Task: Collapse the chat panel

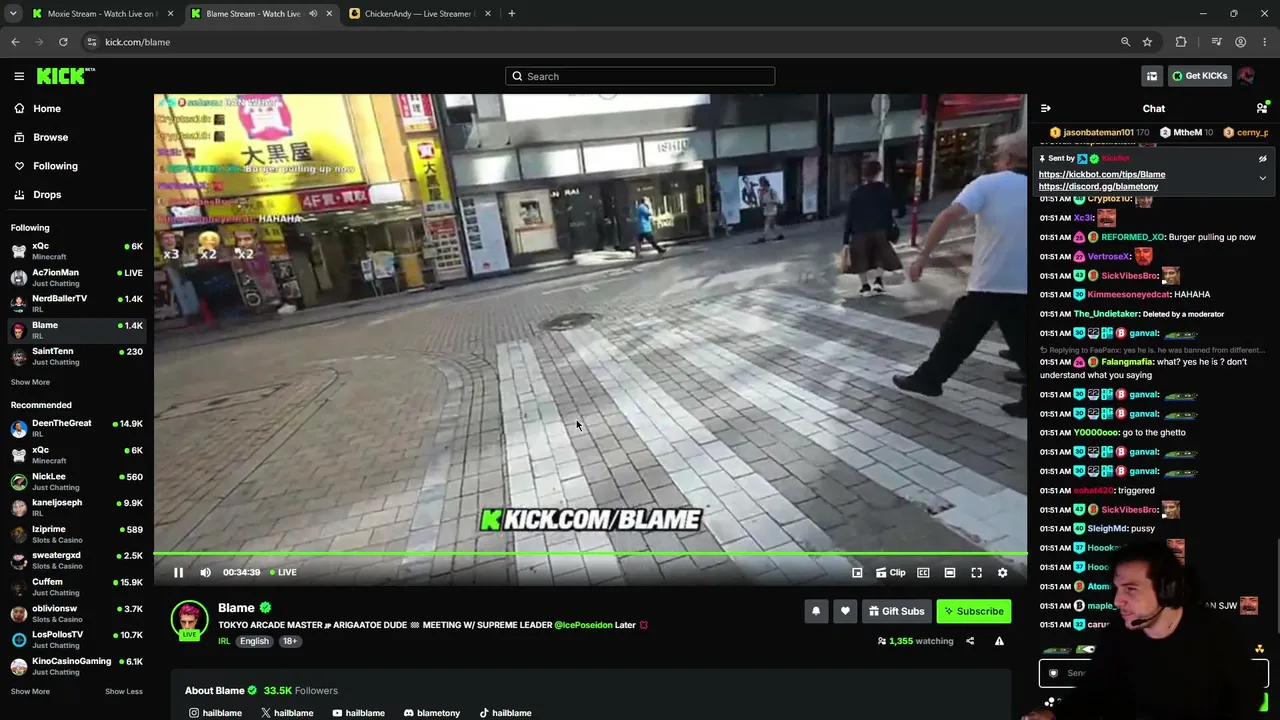Action: (x=1045, y=108)
